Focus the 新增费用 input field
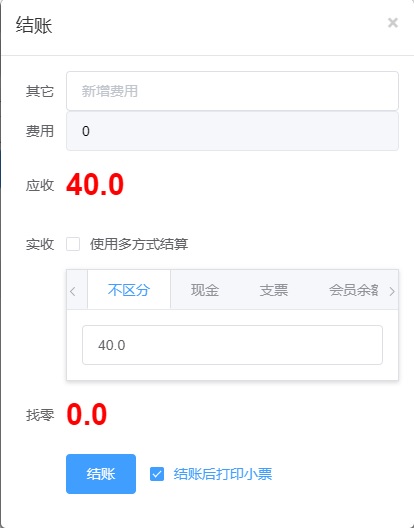 (232, 91)
